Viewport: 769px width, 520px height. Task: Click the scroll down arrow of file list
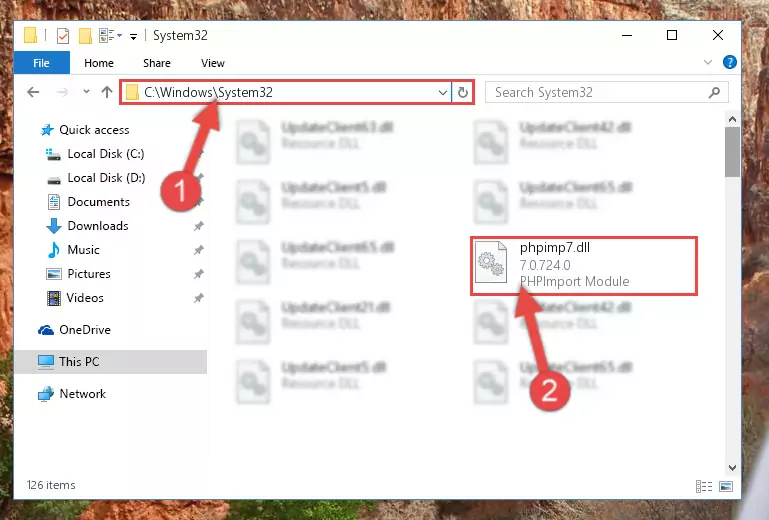tap(732, 468)
